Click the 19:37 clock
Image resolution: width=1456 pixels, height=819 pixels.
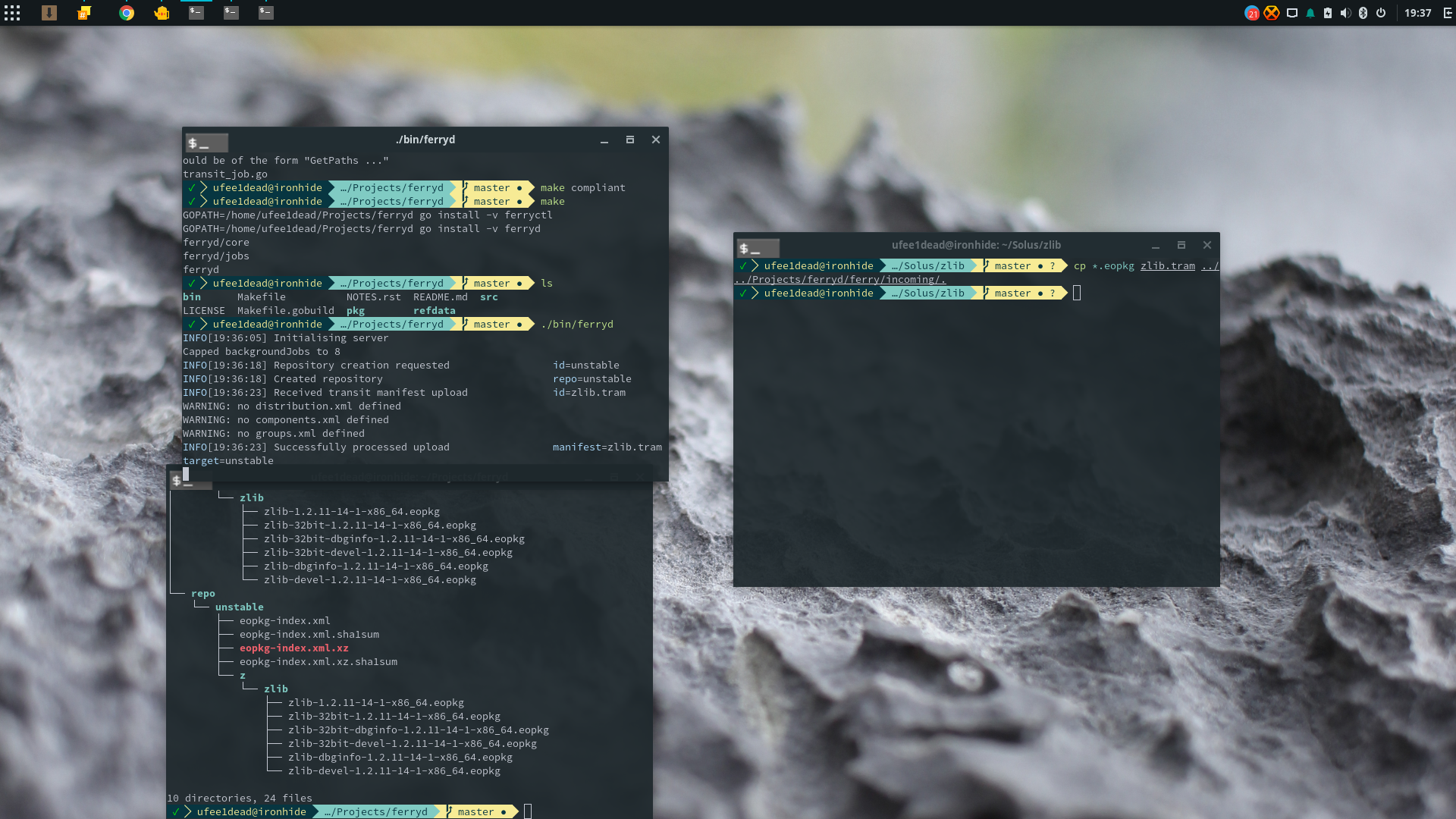pyautogui.click(x=1417, y=13)
